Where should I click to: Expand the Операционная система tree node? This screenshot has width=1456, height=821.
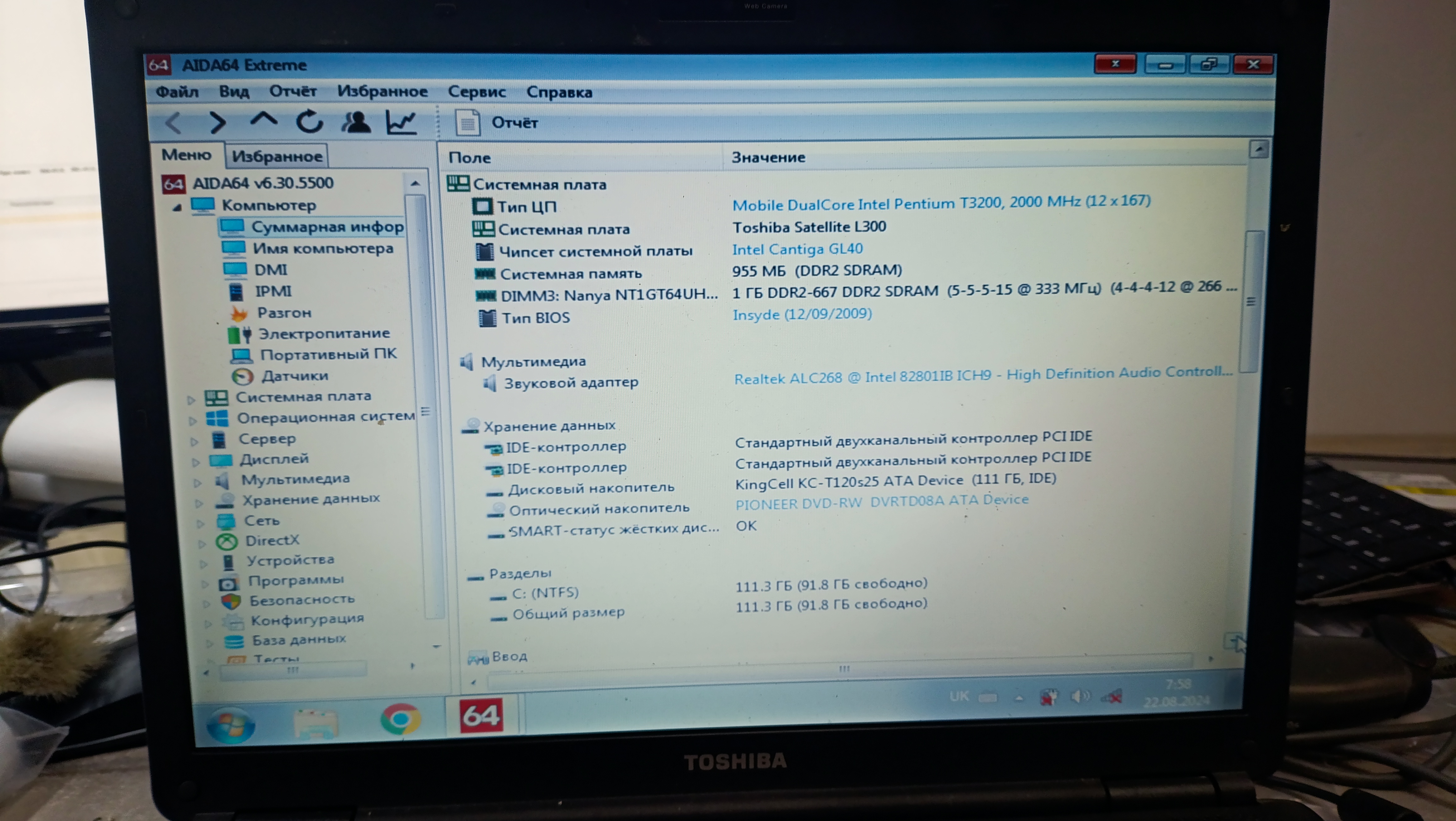click(193, 420)
